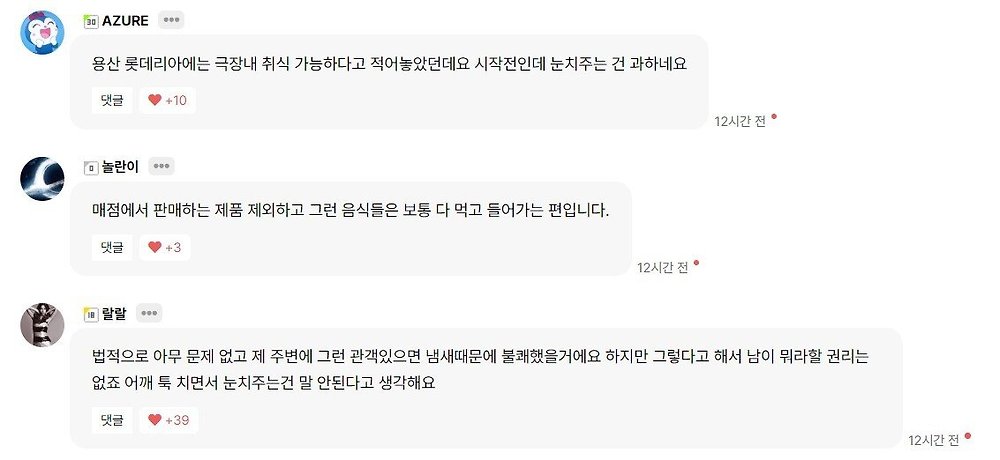Like 놀란이's comment with +3 hearts
Viewport: 1000px width, 460px height.
164,247
